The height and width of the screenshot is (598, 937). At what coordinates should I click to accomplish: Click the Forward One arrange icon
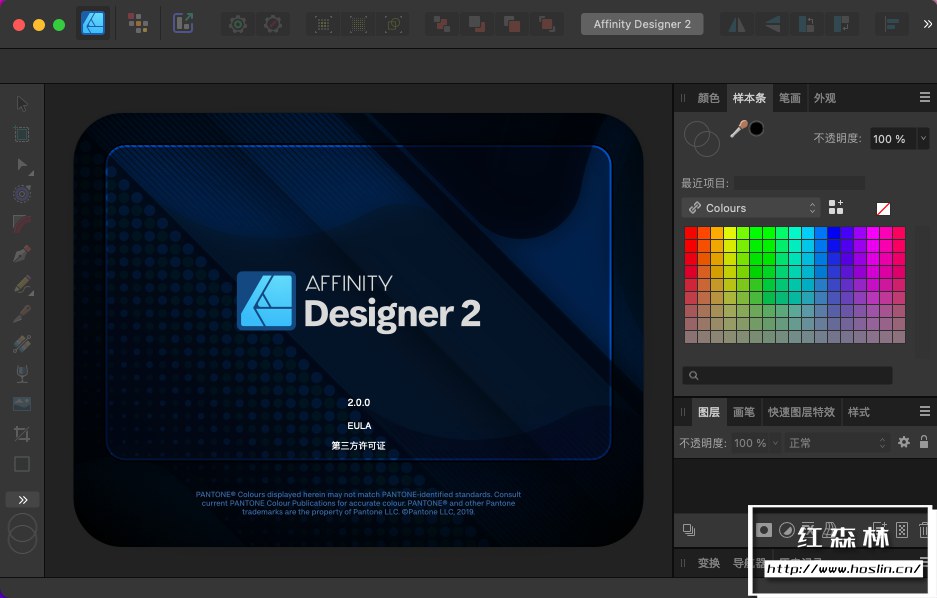(x=512, y=24)
